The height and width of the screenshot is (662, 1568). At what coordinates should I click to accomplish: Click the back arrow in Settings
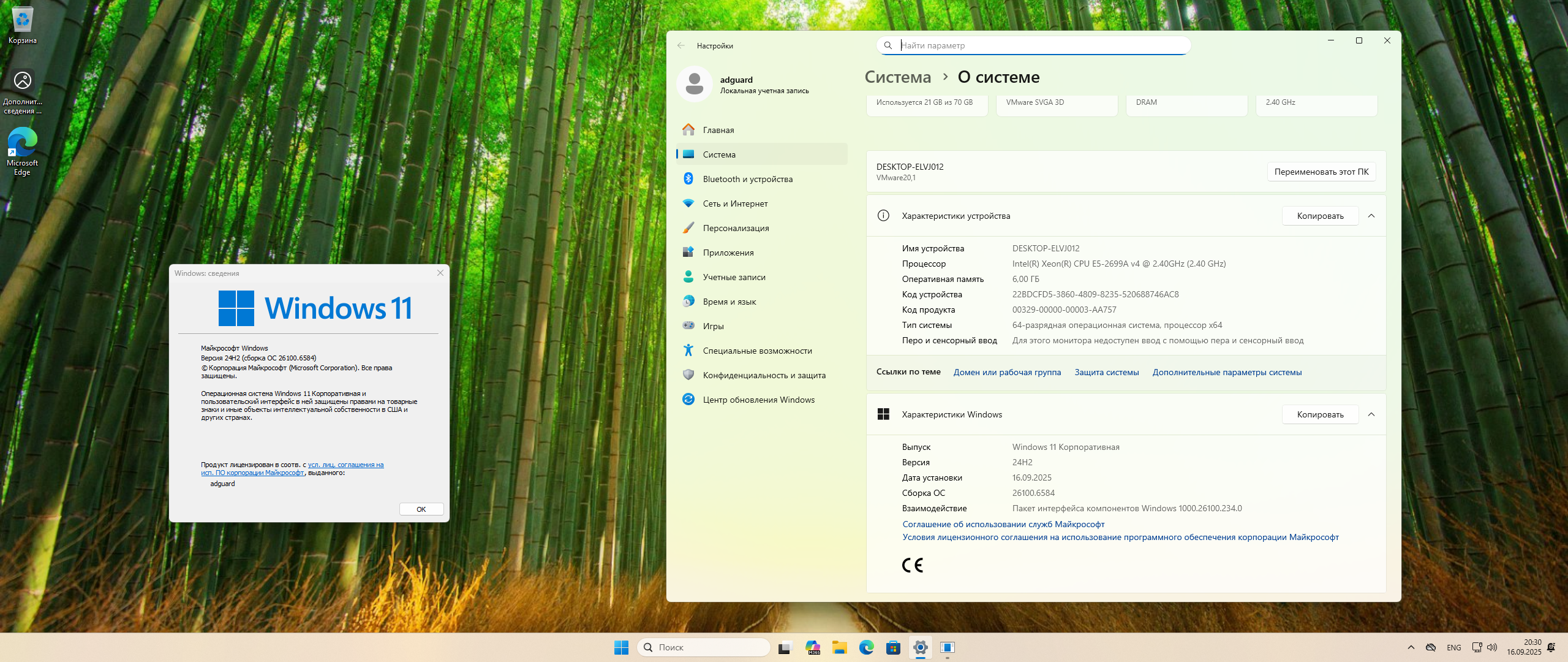tap(681, 45)
